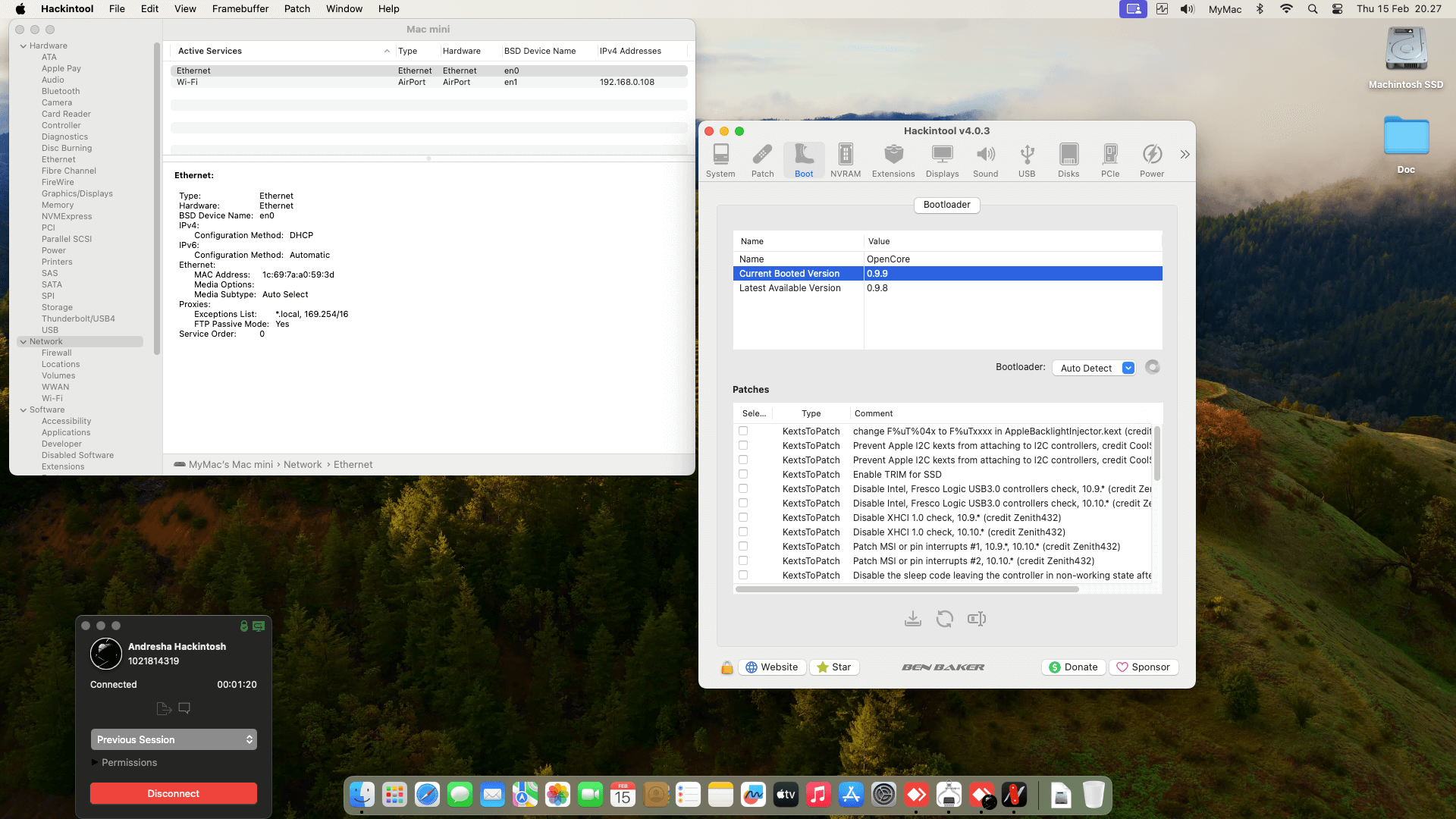1456x819 pixels.
Task: Click the refresh patches icon
Action: (945, 619)
